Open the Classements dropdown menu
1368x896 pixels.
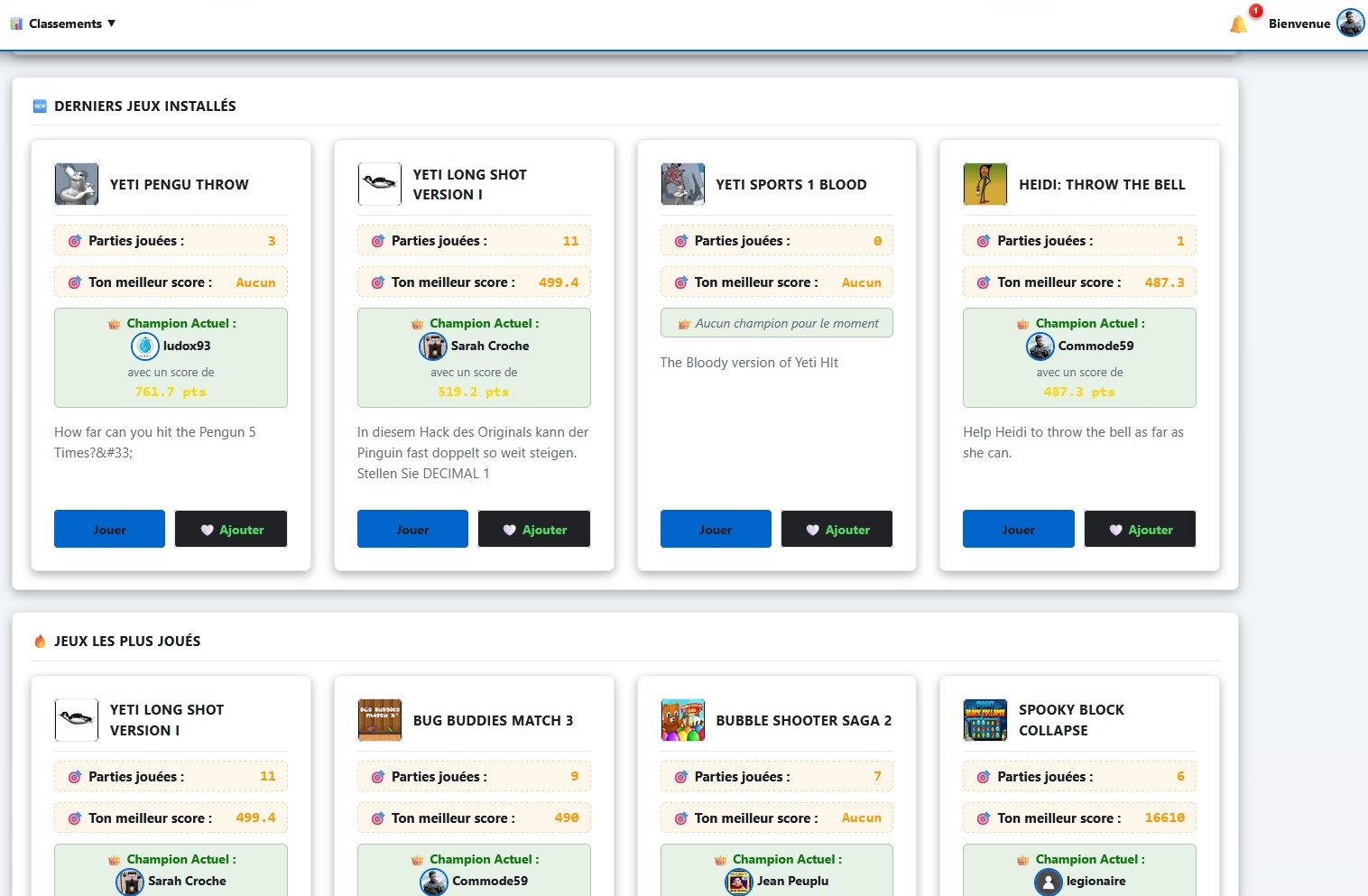(x=63, y=23)
